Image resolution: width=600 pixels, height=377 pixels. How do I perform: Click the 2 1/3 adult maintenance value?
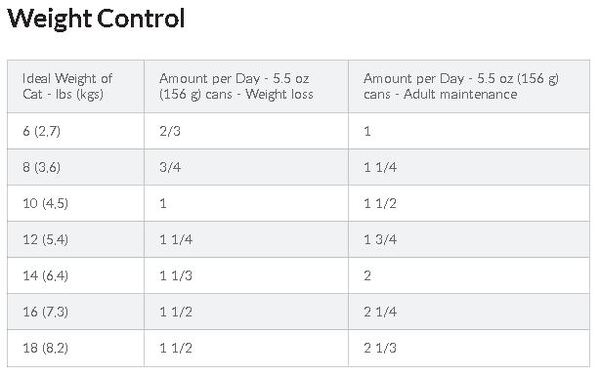click(x=380, y=348)
